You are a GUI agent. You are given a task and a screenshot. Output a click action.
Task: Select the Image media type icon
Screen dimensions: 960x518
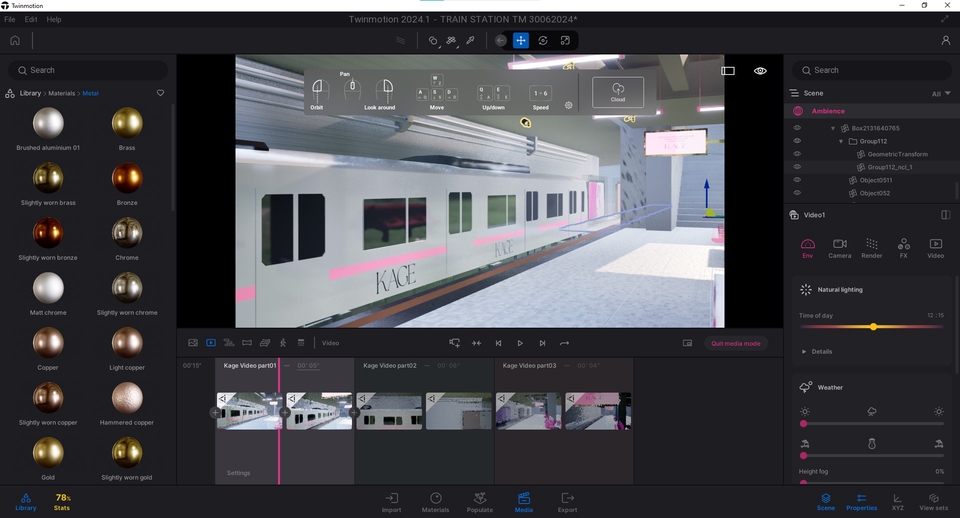point(193,343)
